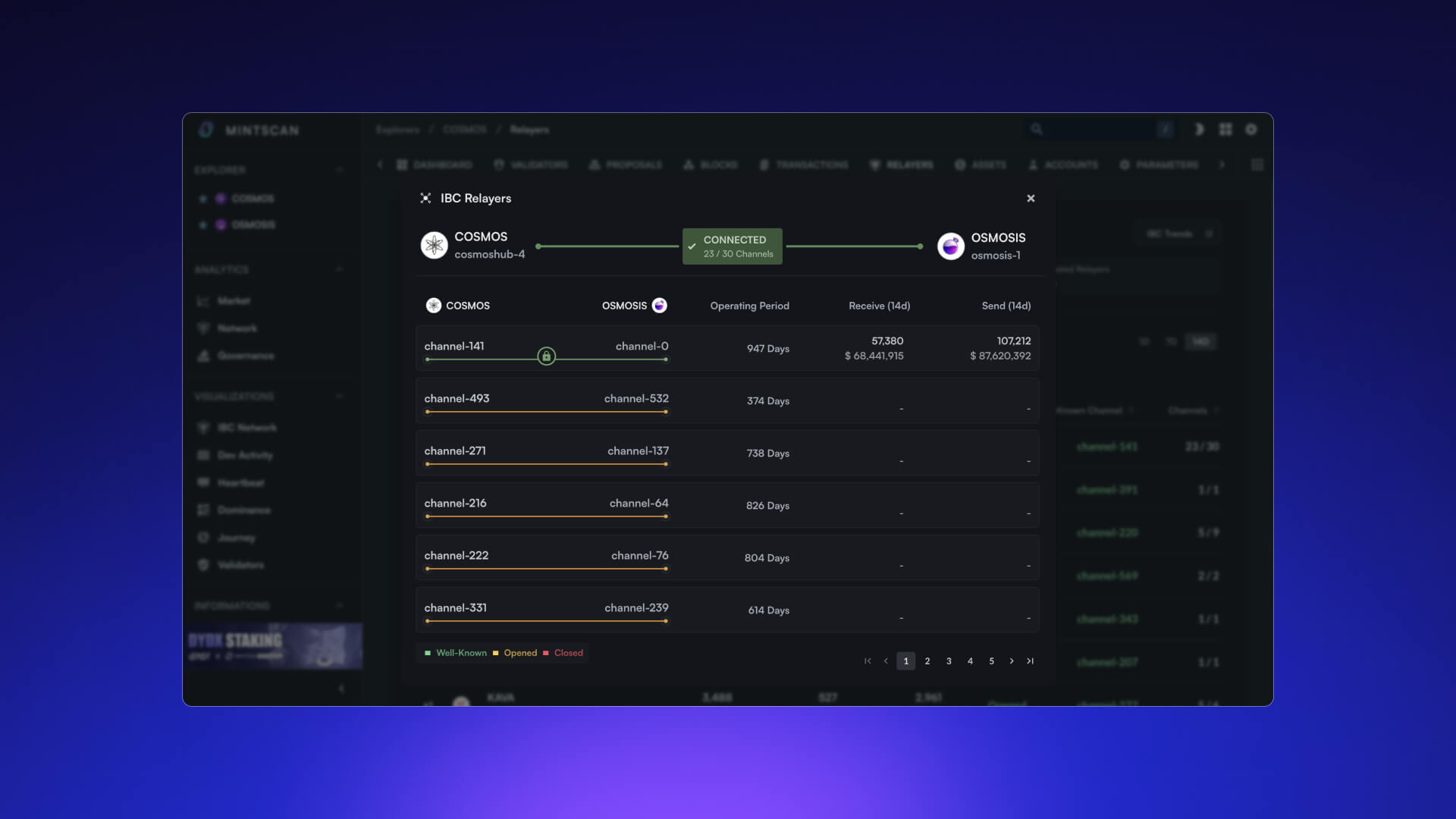Open the apps grid icon

click(x=1225, y=130)
